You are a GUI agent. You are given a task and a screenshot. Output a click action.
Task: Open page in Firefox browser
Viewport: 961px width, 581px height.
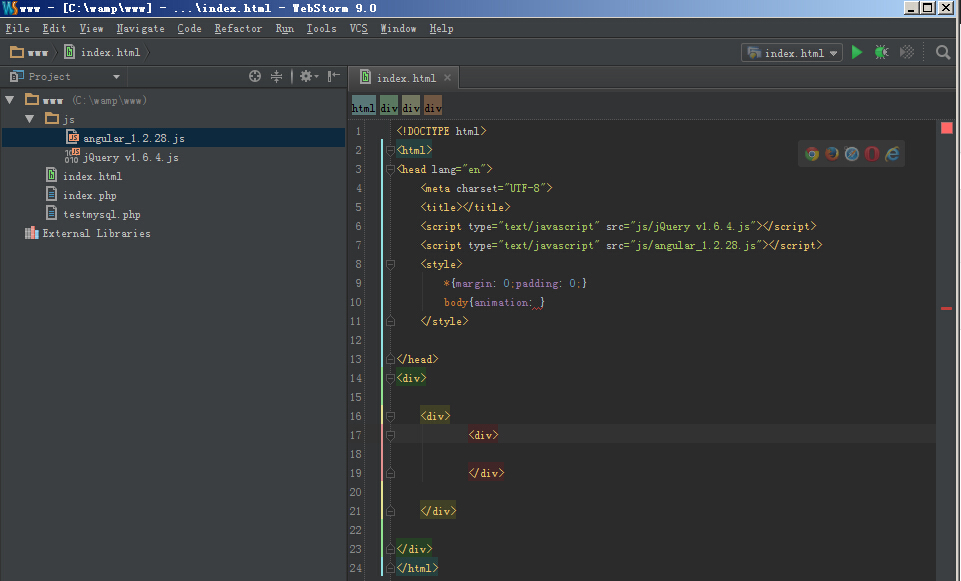coord(832,154)
